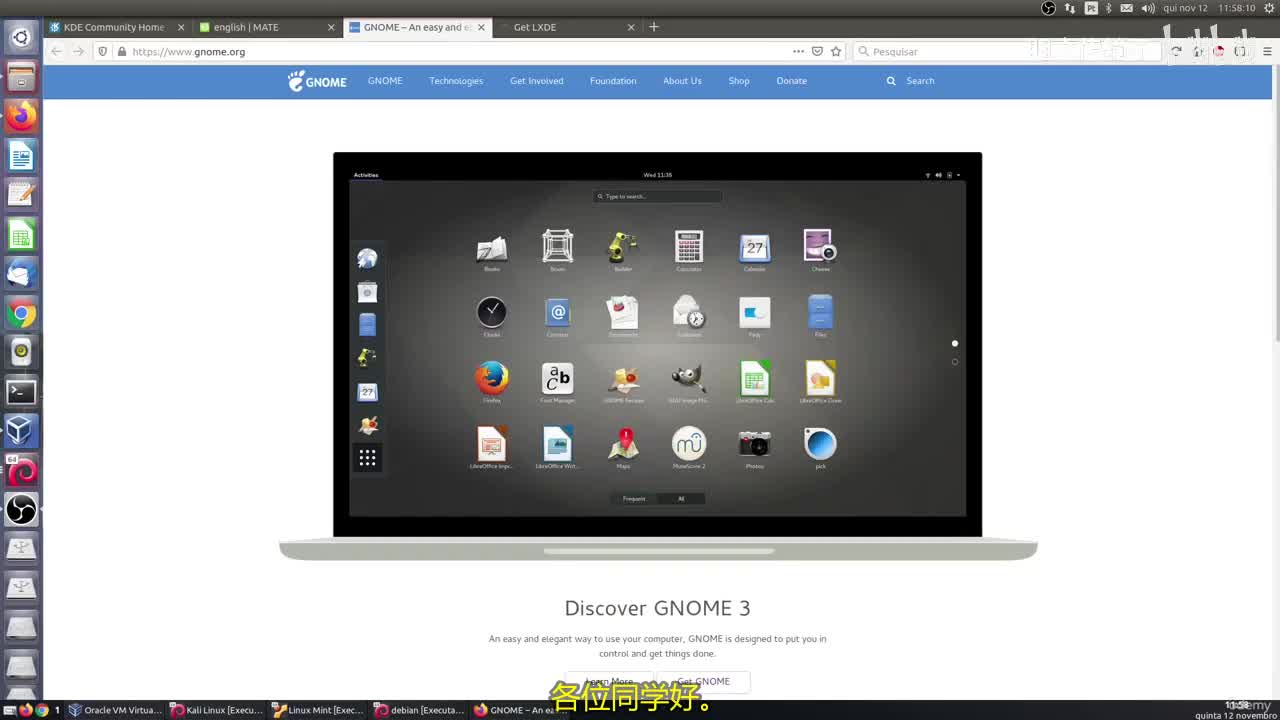The width and height of the screenshot is (1280, 720).
Task: Switch to debian taskbar window
Action: click(421, 710)
